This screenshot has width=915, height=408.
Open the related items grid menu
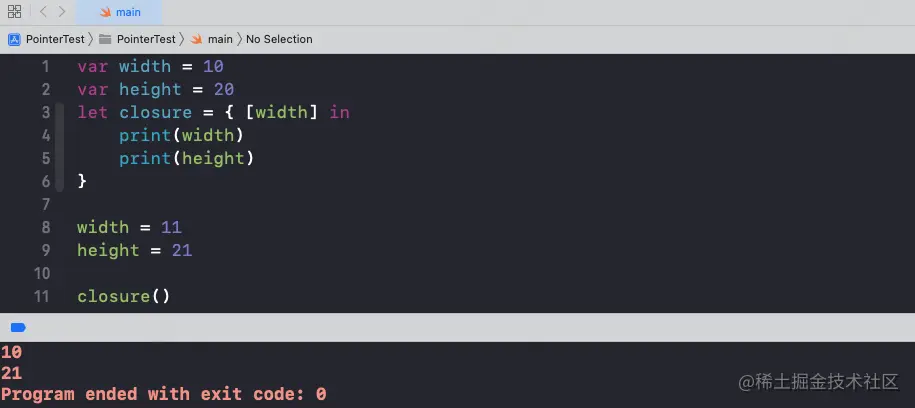pyautogui.click(x=15, y=12)
